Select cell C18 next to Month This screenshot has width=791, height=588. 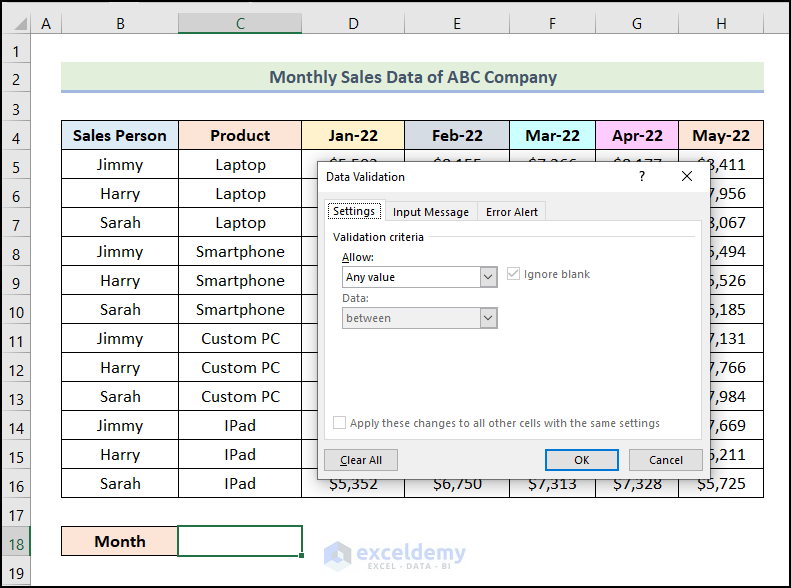pyautogui.click(x=240, y=541)
